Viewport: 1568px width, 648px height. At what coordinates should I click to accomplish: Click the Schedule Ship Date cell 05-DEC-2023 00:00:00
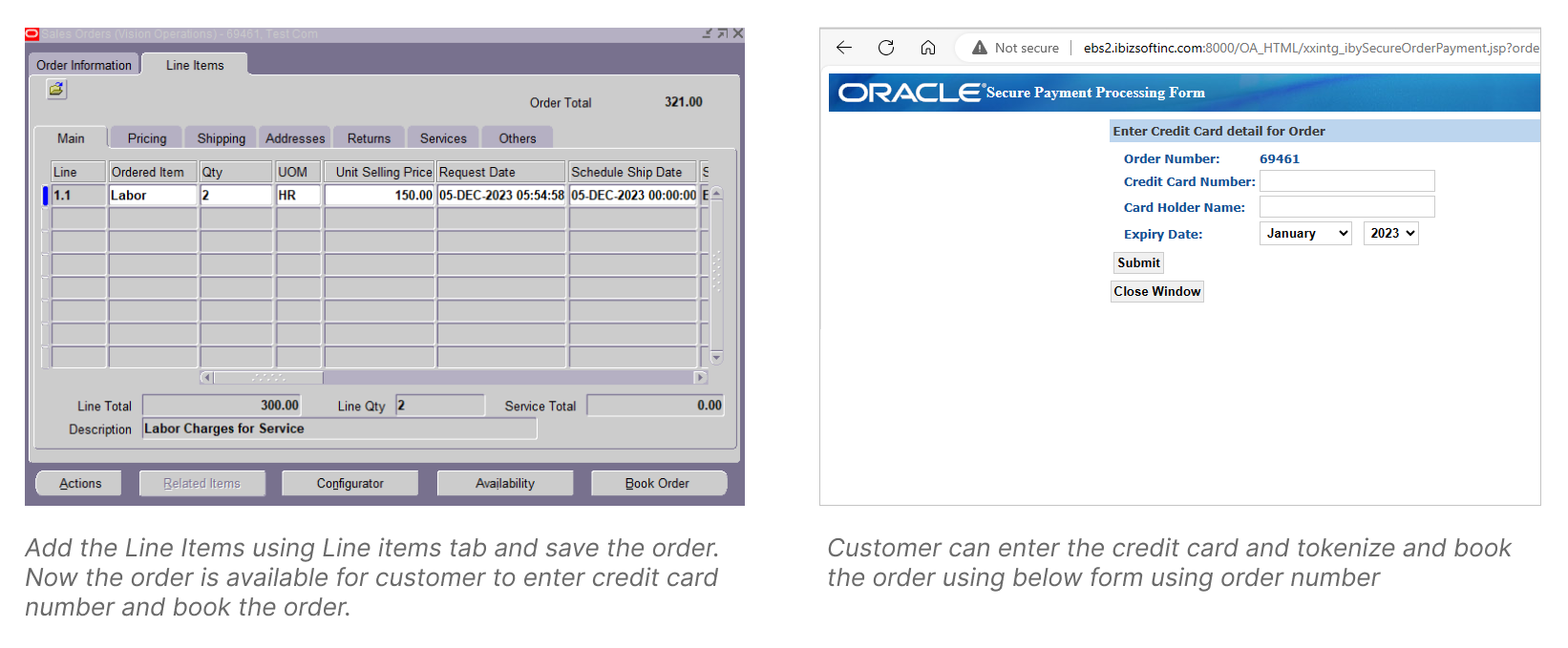633,195
